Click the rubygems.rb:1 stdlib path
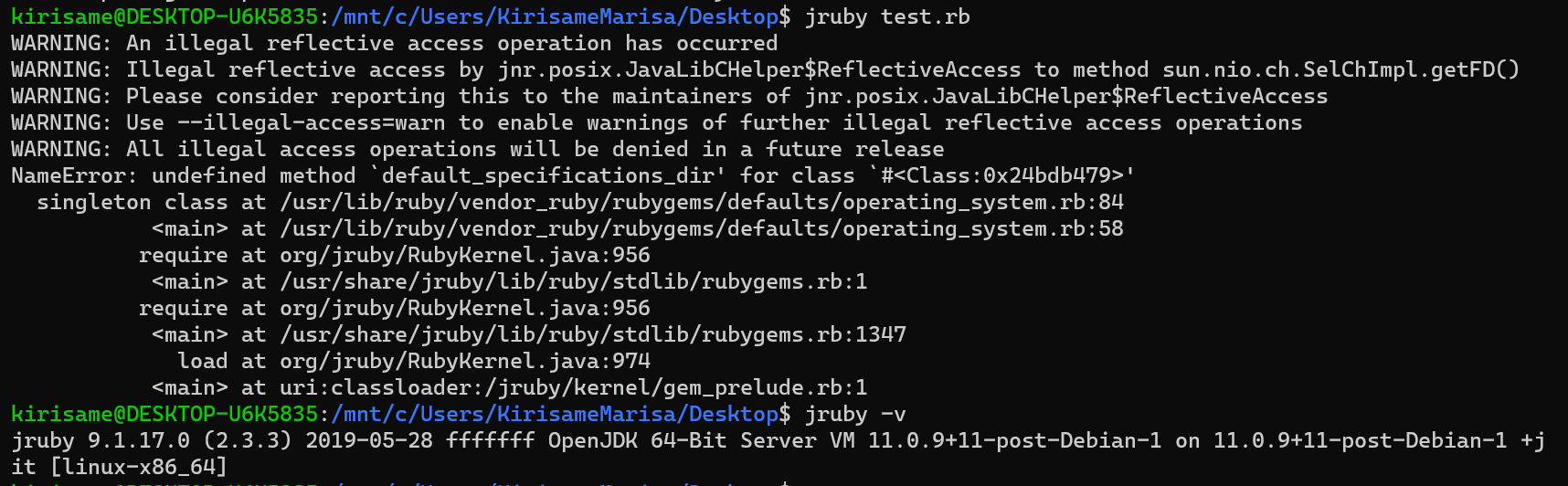Image resolution: width=1568 pixels, height=486 pixels. click(x=574, y=282)
